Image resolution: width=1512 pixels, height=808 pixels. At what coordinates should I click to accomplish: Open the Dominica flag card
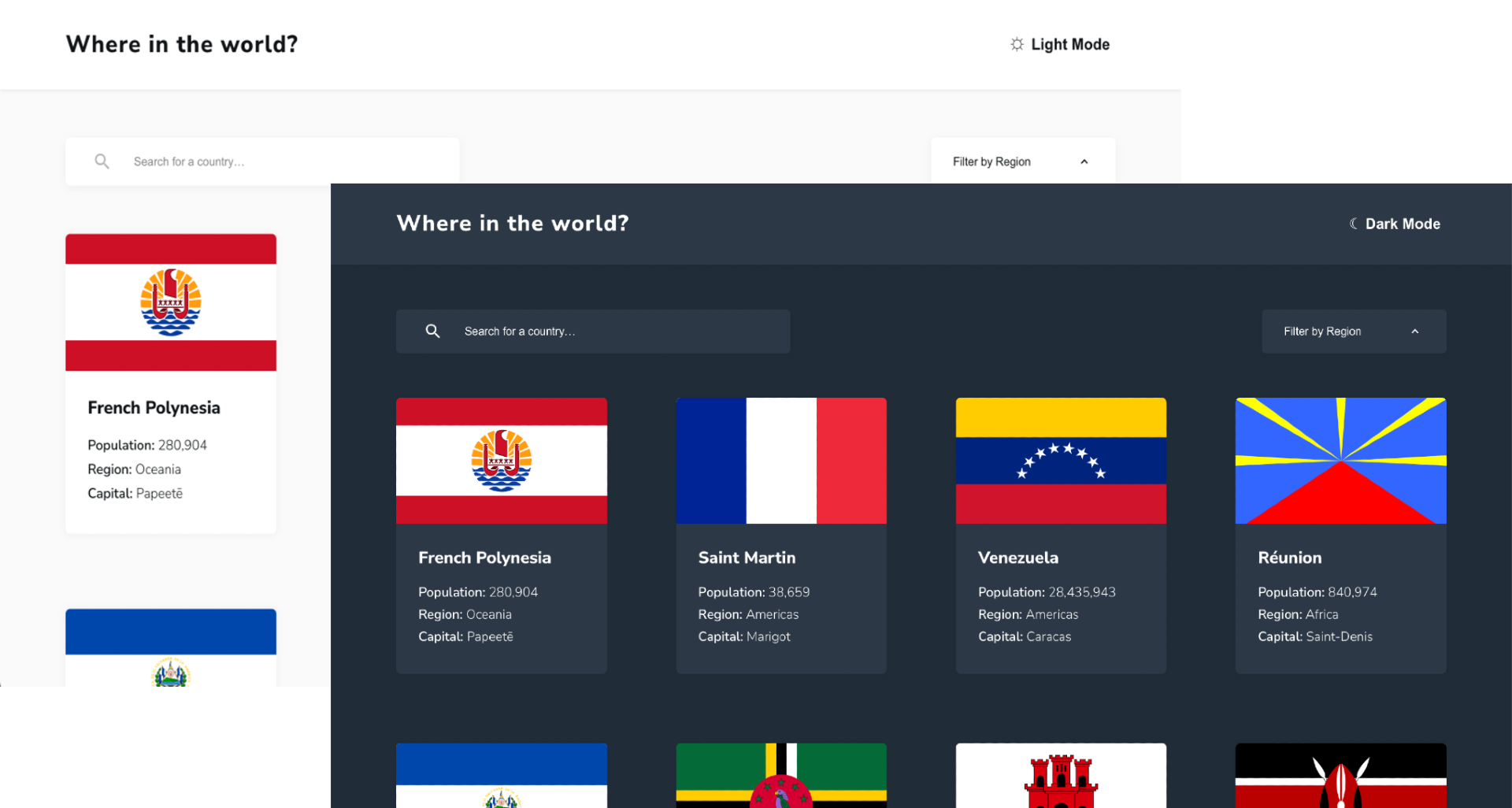(781, 776)
